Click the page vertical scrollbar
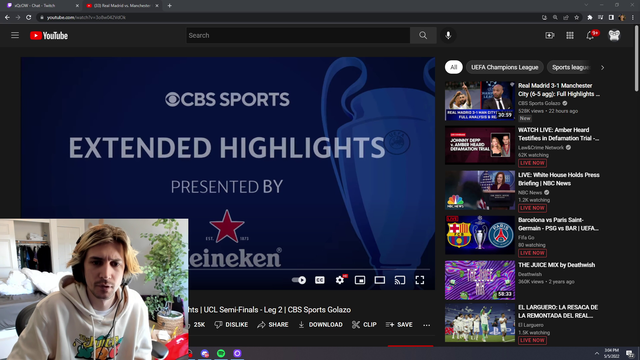Viewport: 640px width, 360px height. [x=637, y=57]
